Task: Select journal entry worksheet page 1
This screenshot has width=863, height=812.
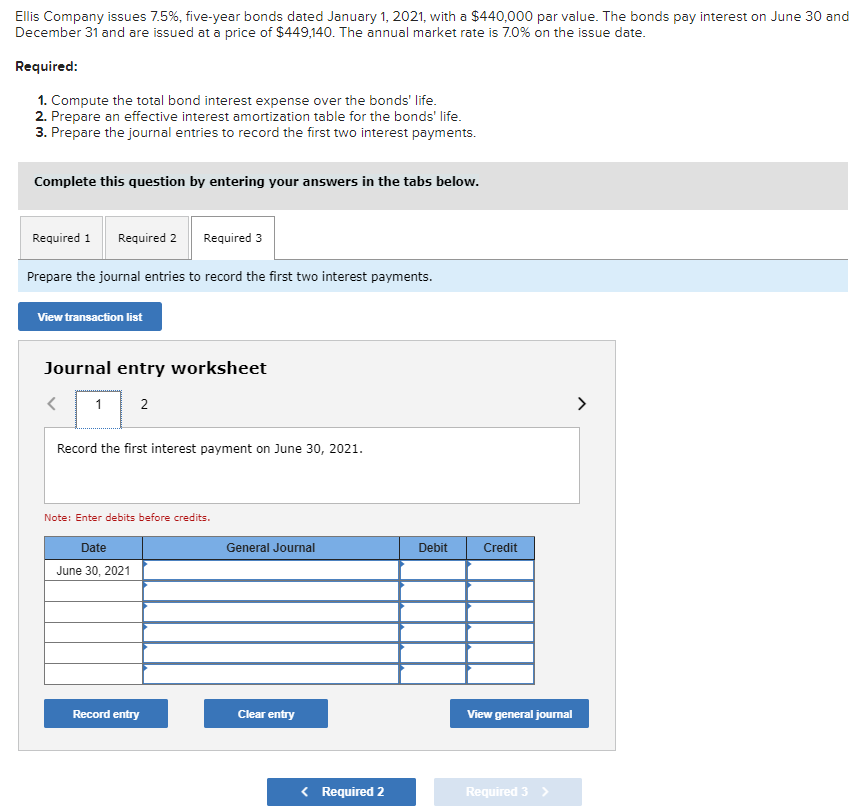Action: (x=99, y=409)
